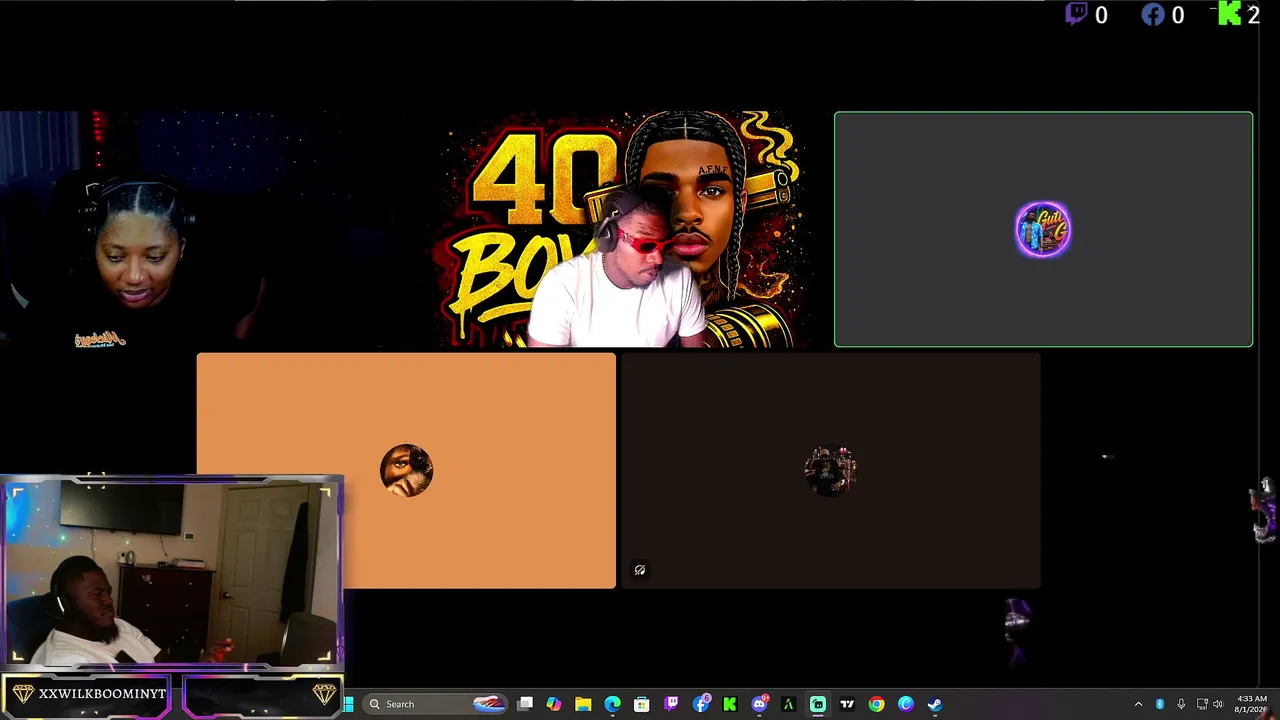Open Steam from the taskbar
The width and height of the screenshot is (1280, 720).
[935, 704]
